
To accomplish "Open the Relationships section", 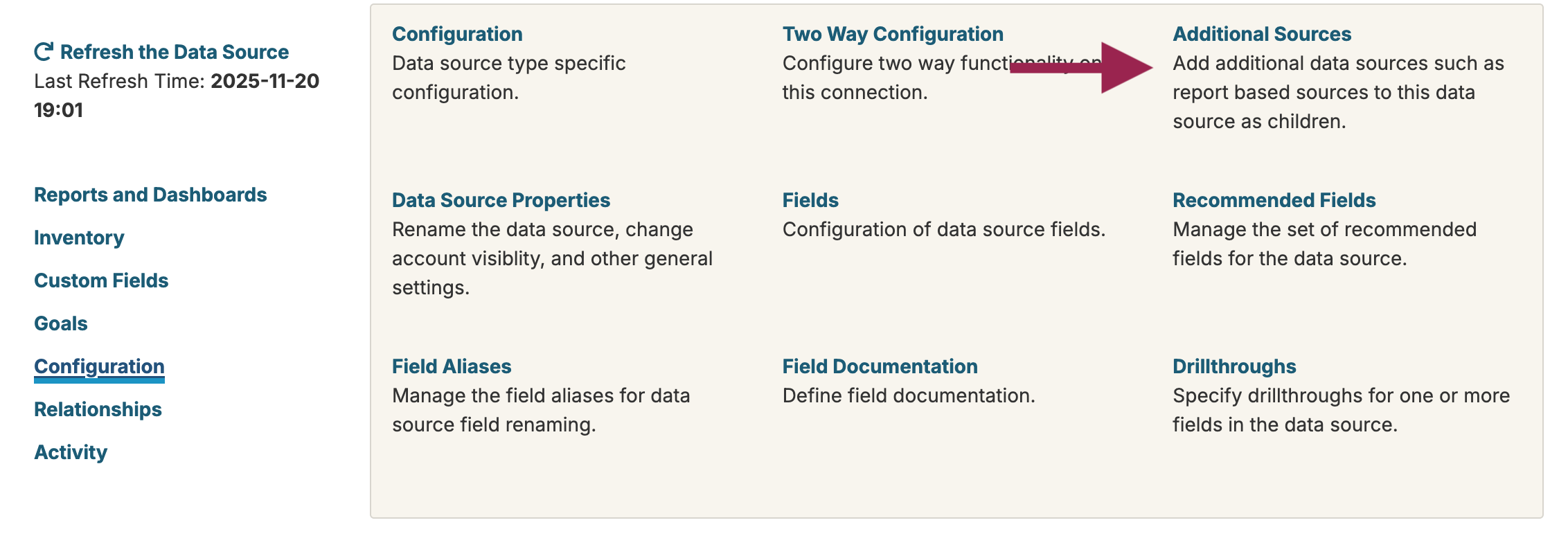I will pos(98,409).
